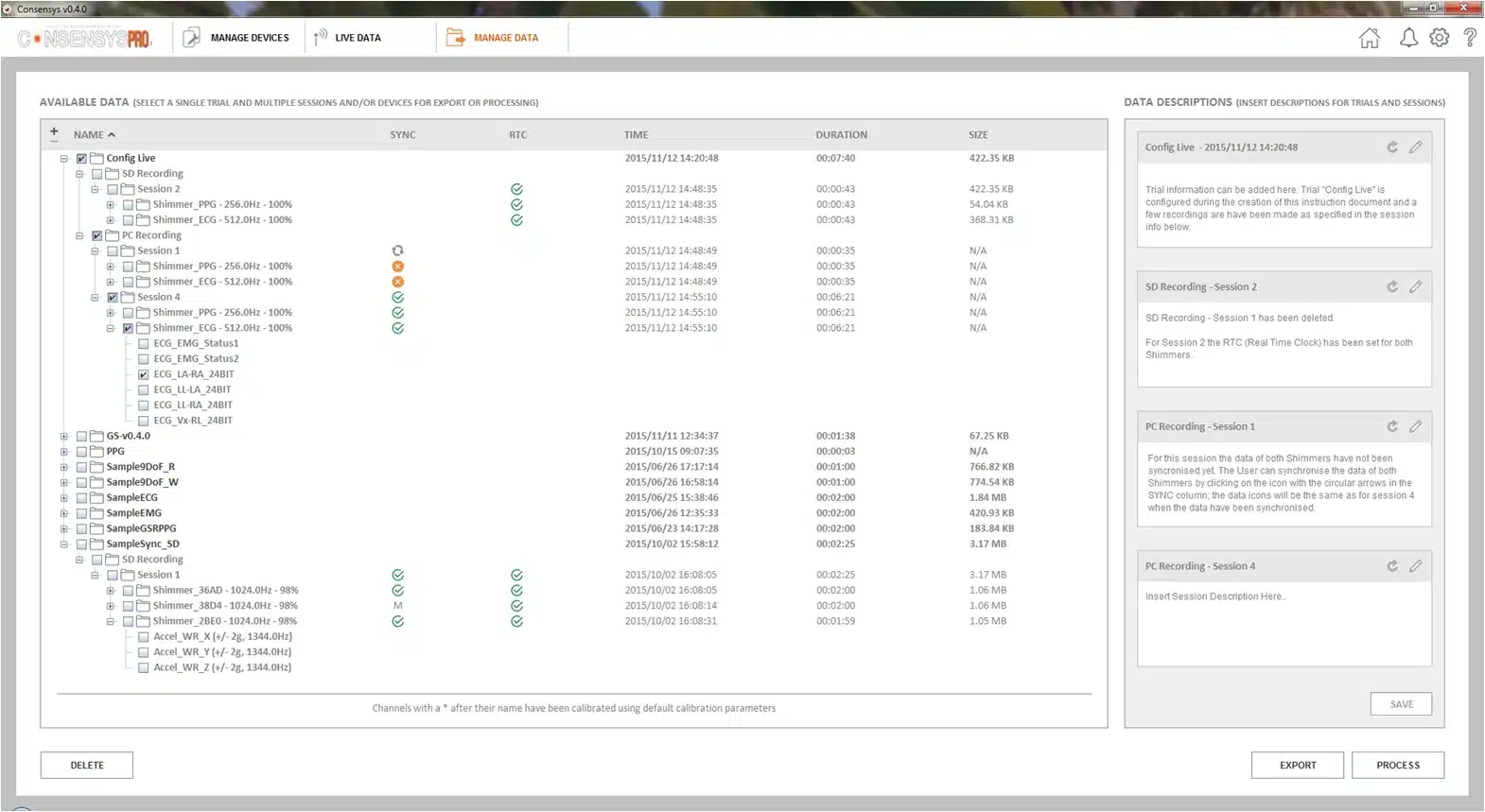The height and width of the screenshot is (812, 1485).
Task: Click the TIME column header
Action: pyautogui.click(x=637, y=135)
